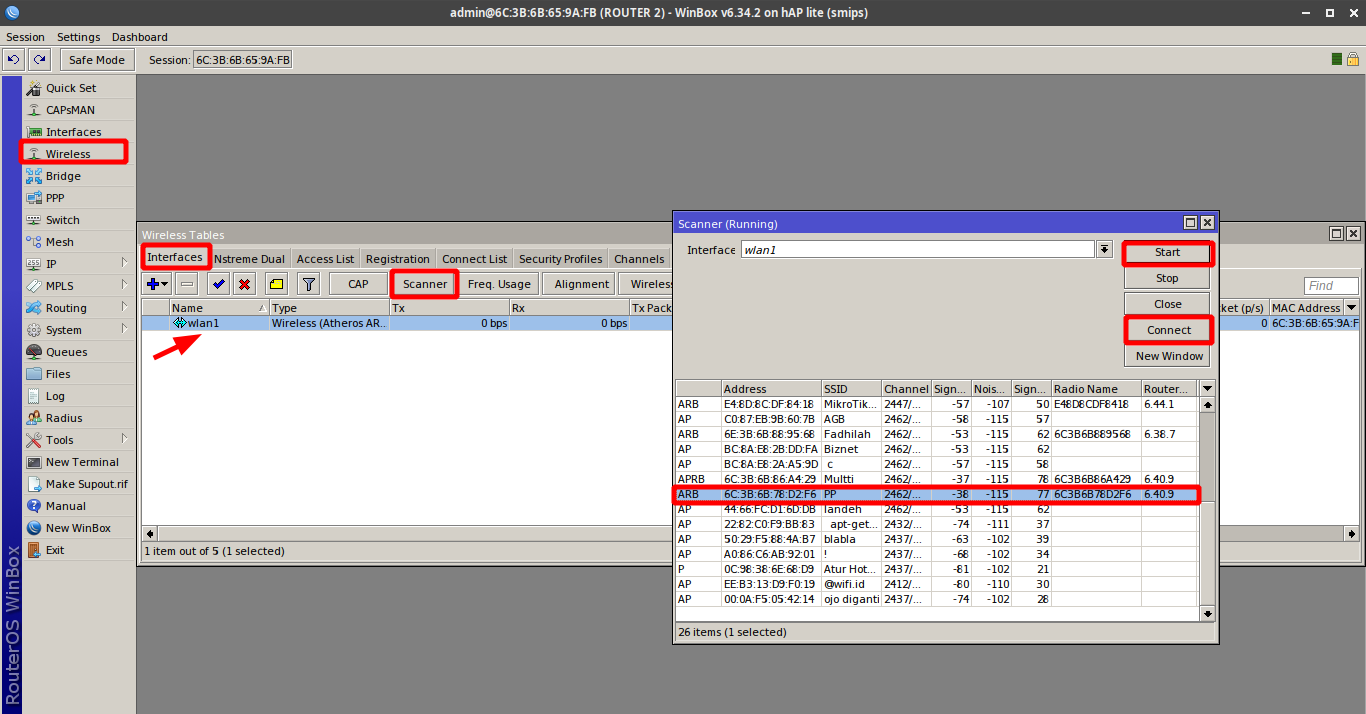Switch to Access List tab
The image size is (1366, 714).
tap(325, 259)
